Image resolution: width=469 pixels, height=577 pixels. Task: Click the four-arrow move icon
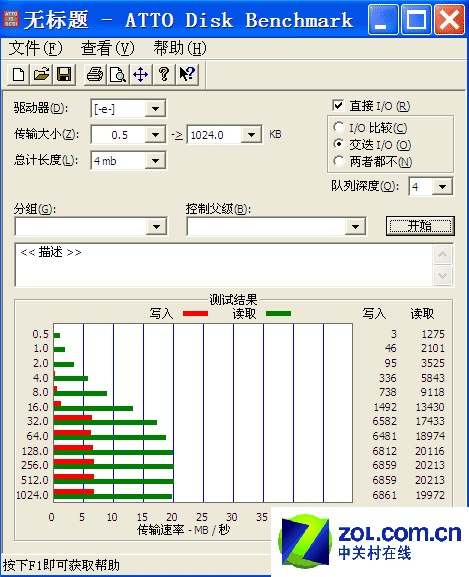point(141,75)
